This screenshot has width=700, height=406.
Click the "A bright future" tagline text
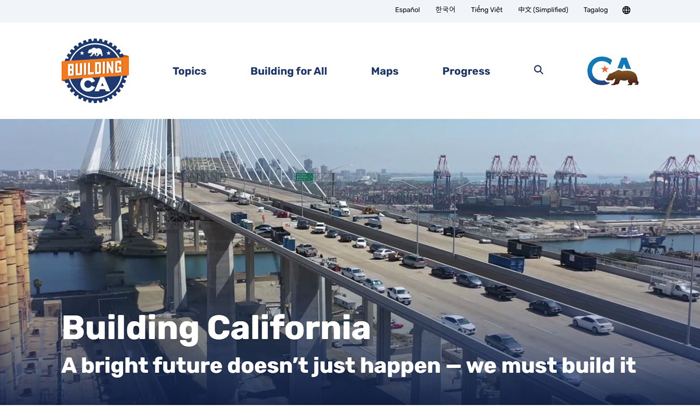tap(348, 366)
